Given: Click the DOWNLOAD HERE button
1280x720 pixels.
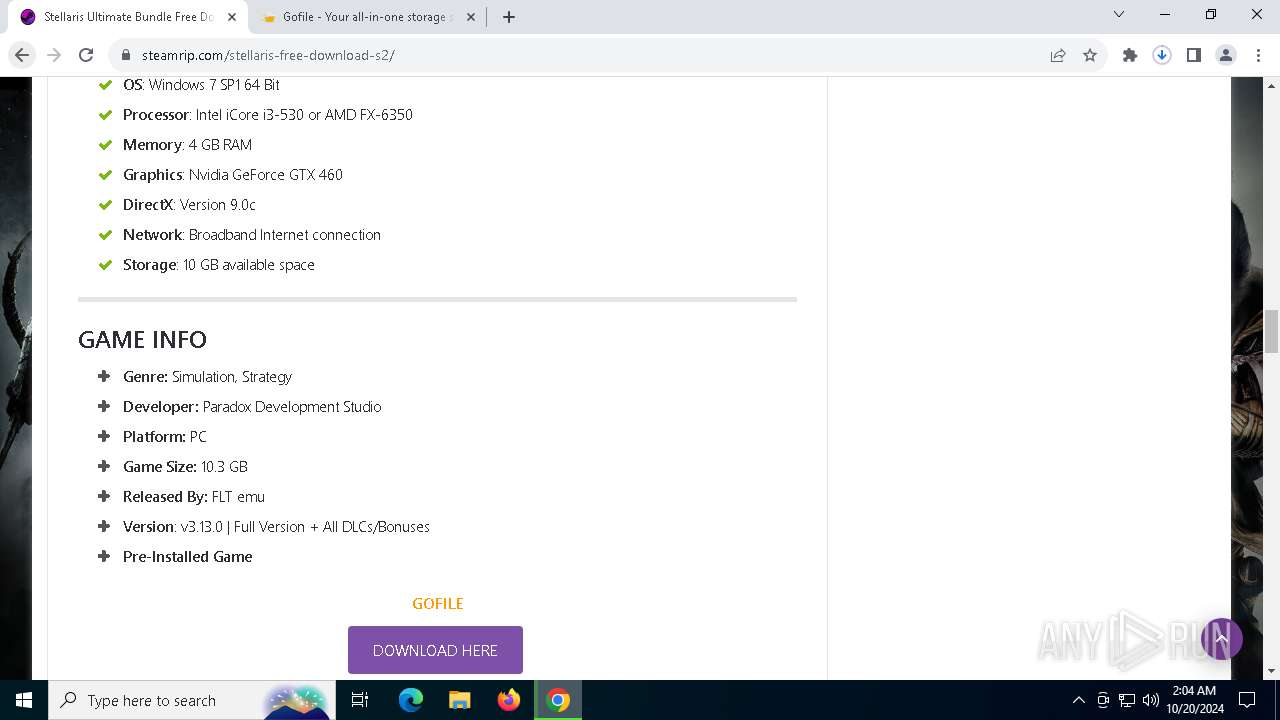Looking at the screenshot, I should point(435,650).
